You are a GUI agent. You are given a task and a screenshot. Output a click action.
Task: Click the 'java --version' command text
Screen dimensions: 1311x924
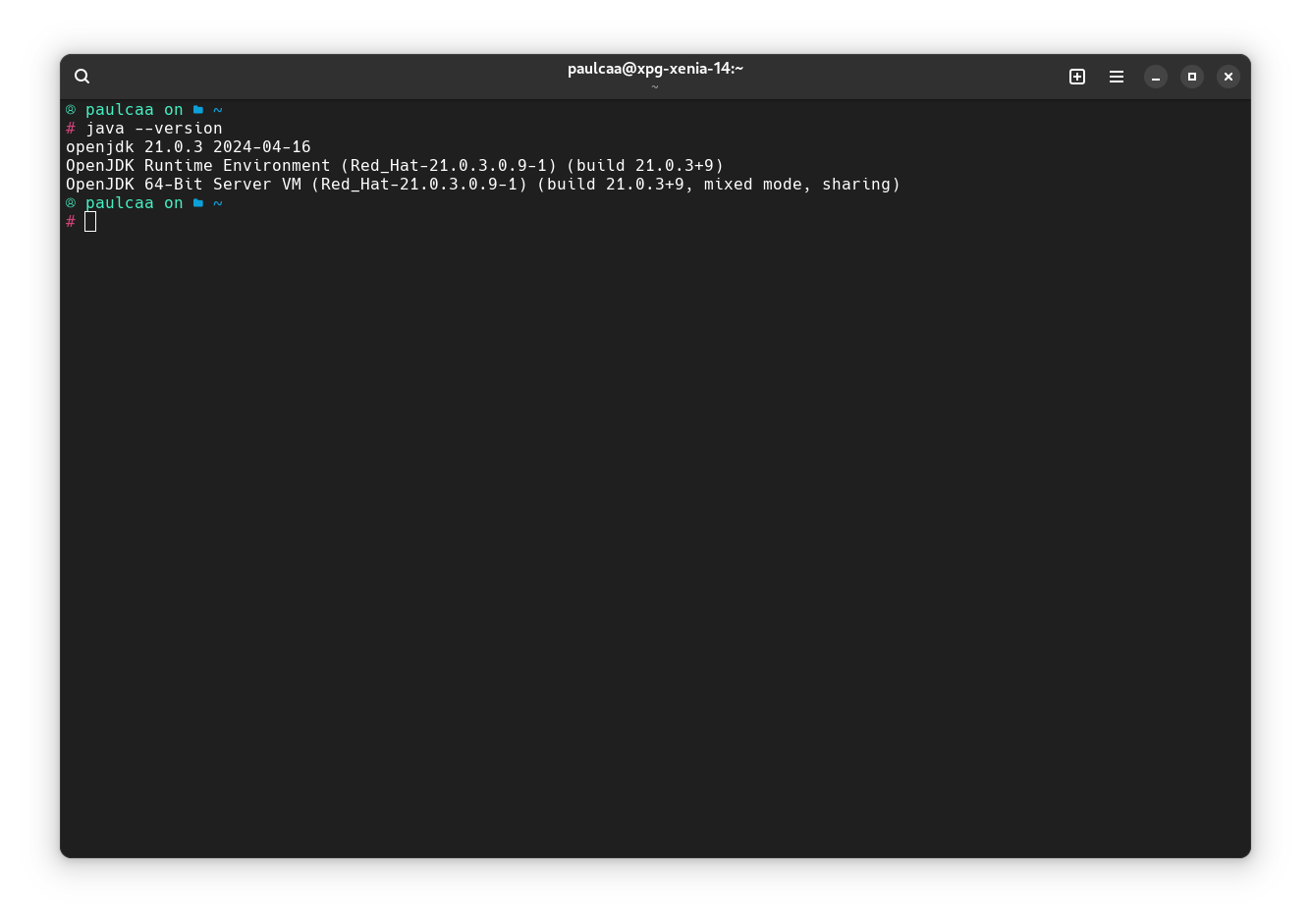[154, 129]
